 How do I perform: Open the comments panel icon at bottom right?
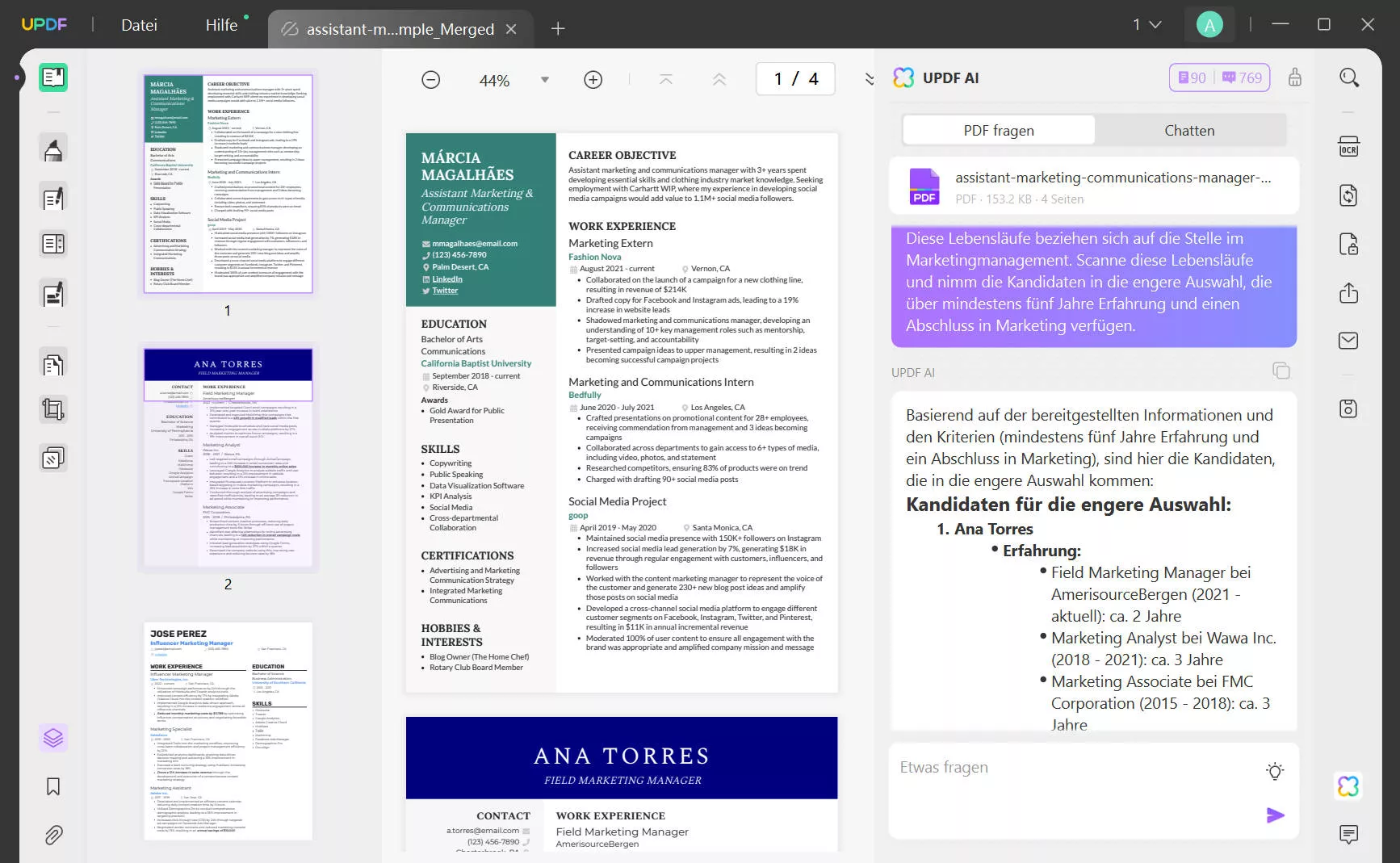(x=1348, y=834)
